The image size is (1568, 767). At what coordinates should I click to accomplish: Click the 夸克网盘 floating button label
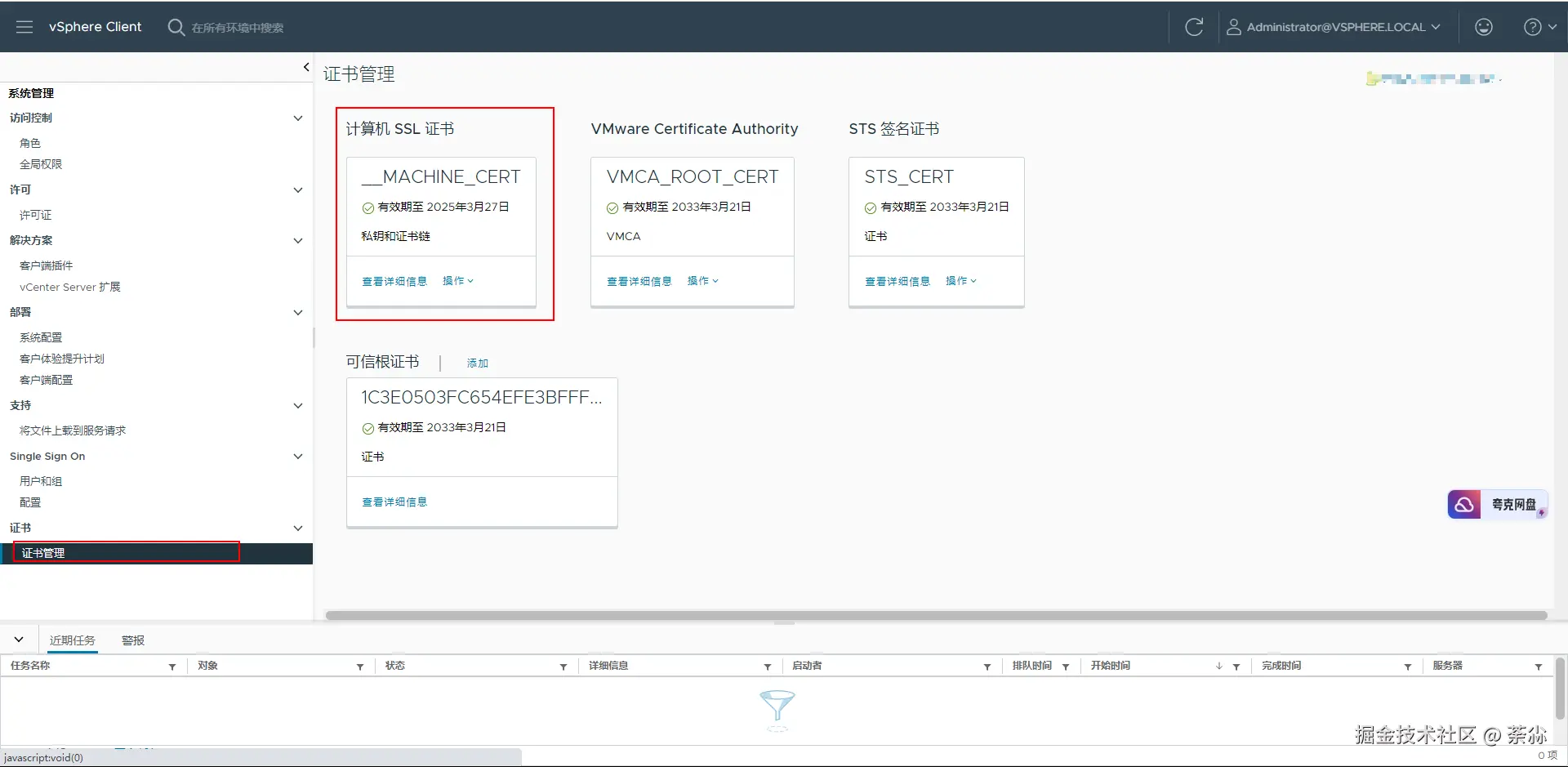(1514, 505)
